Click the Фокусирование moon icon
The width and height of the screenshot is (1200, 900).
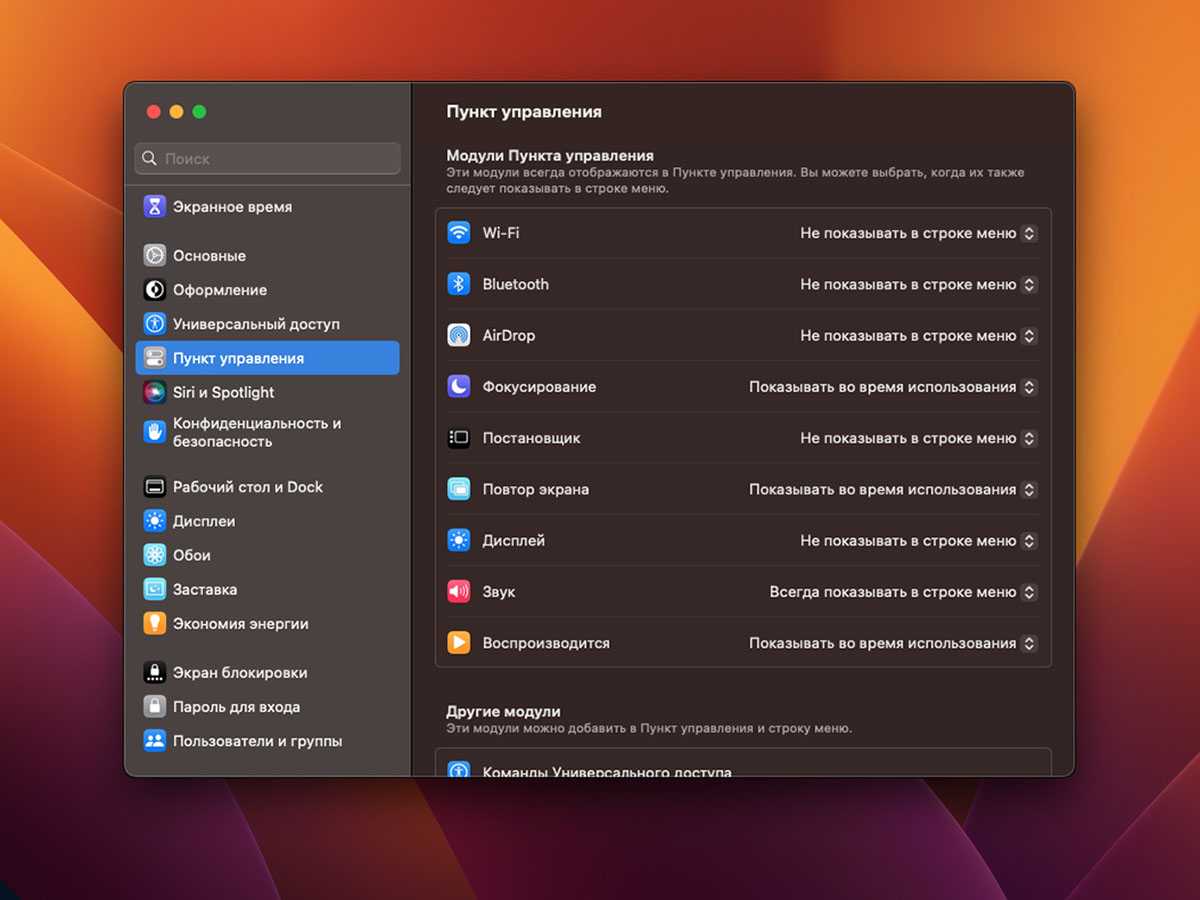(458, 387)
